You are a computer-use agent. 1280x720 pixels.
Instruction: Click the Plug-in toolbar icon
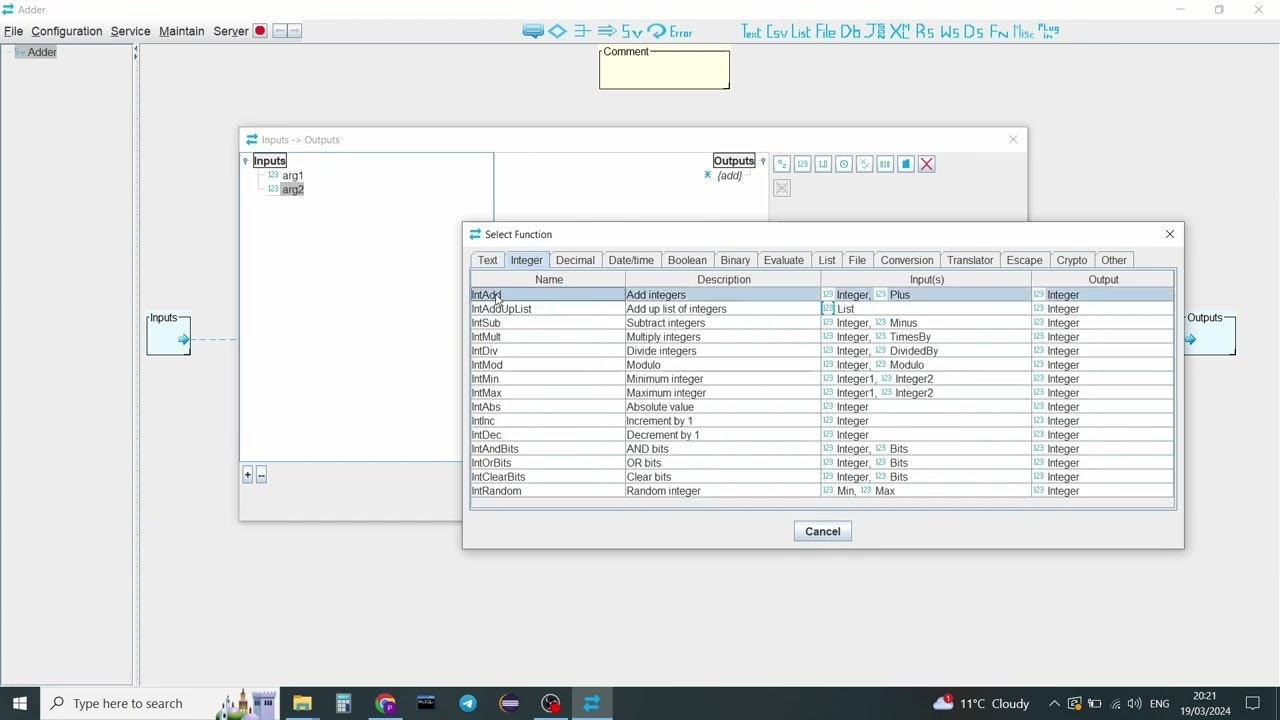pos(1048,31)
